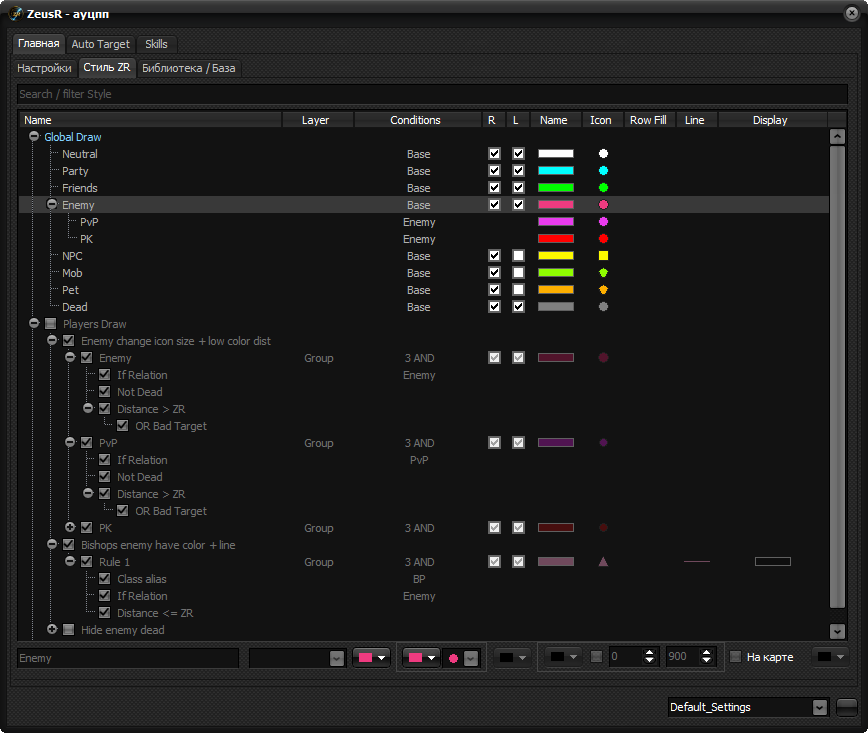Screen dimensions: 868x733
Task: Collapse the Rule 1 node
Action: [70, 561]
